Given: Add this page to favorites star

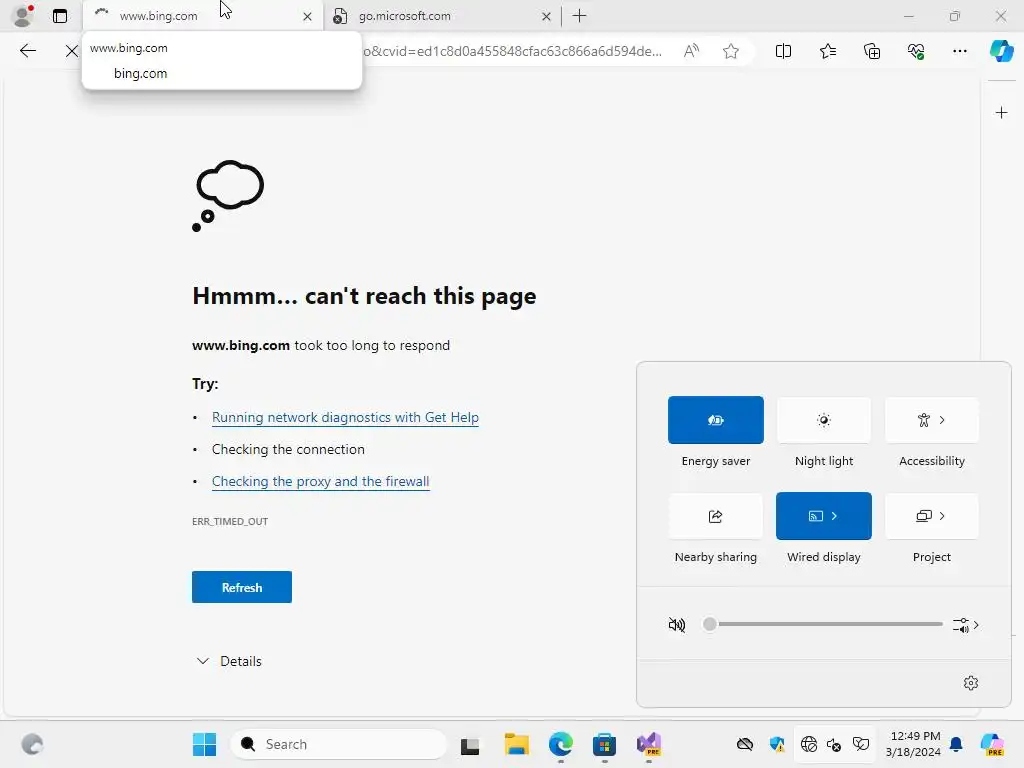Looking at the screenshot, I should 731,51.
